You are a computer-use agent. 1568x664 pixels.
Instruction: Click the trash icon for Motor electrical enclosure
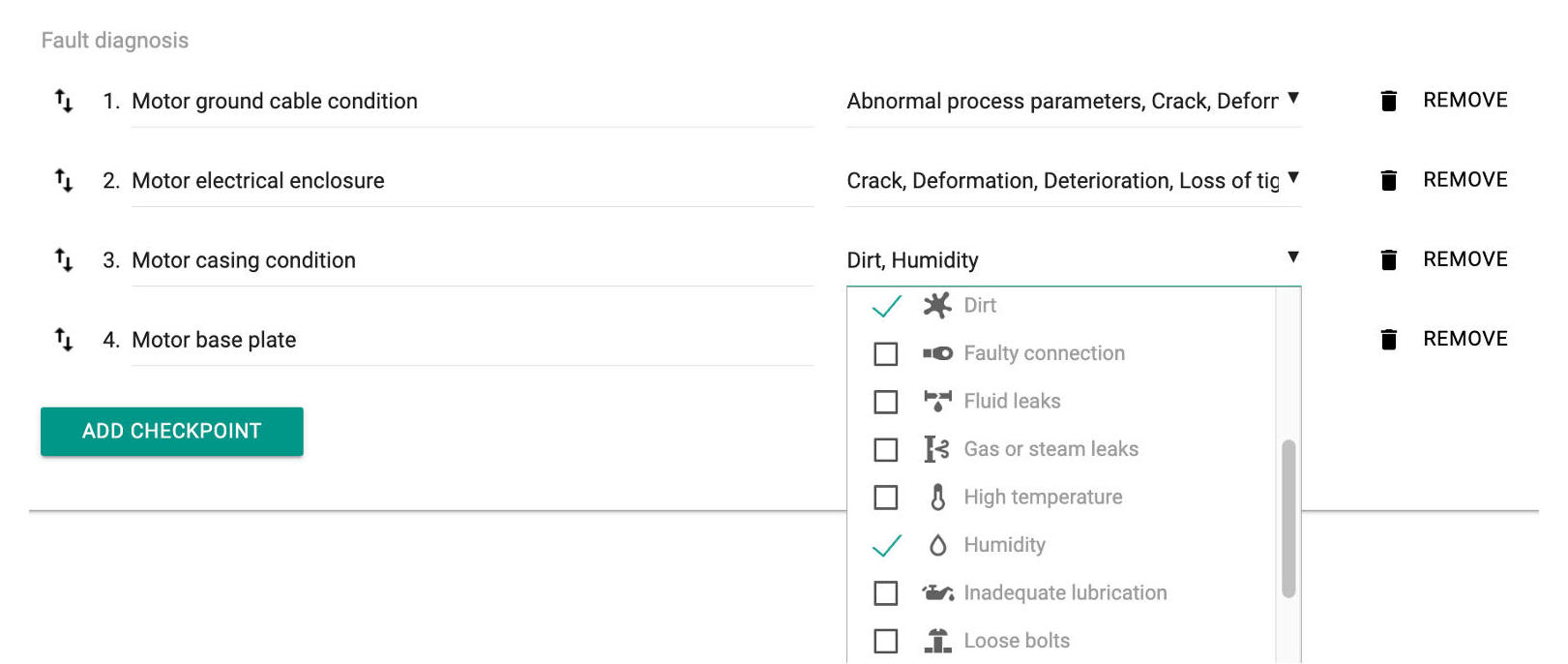1388,180
